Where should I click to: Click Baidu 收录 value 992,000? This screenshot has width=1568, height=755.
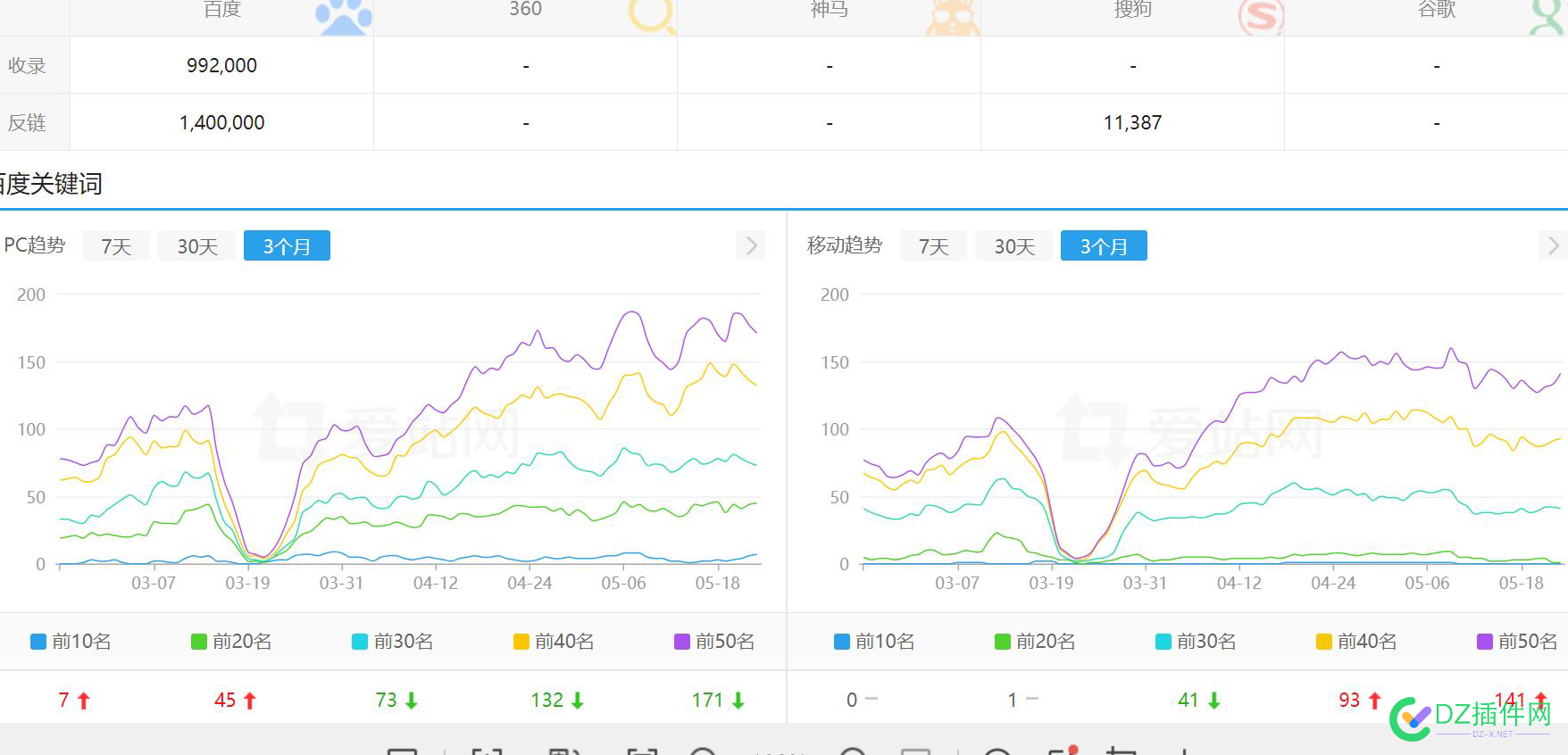point(221,65)
